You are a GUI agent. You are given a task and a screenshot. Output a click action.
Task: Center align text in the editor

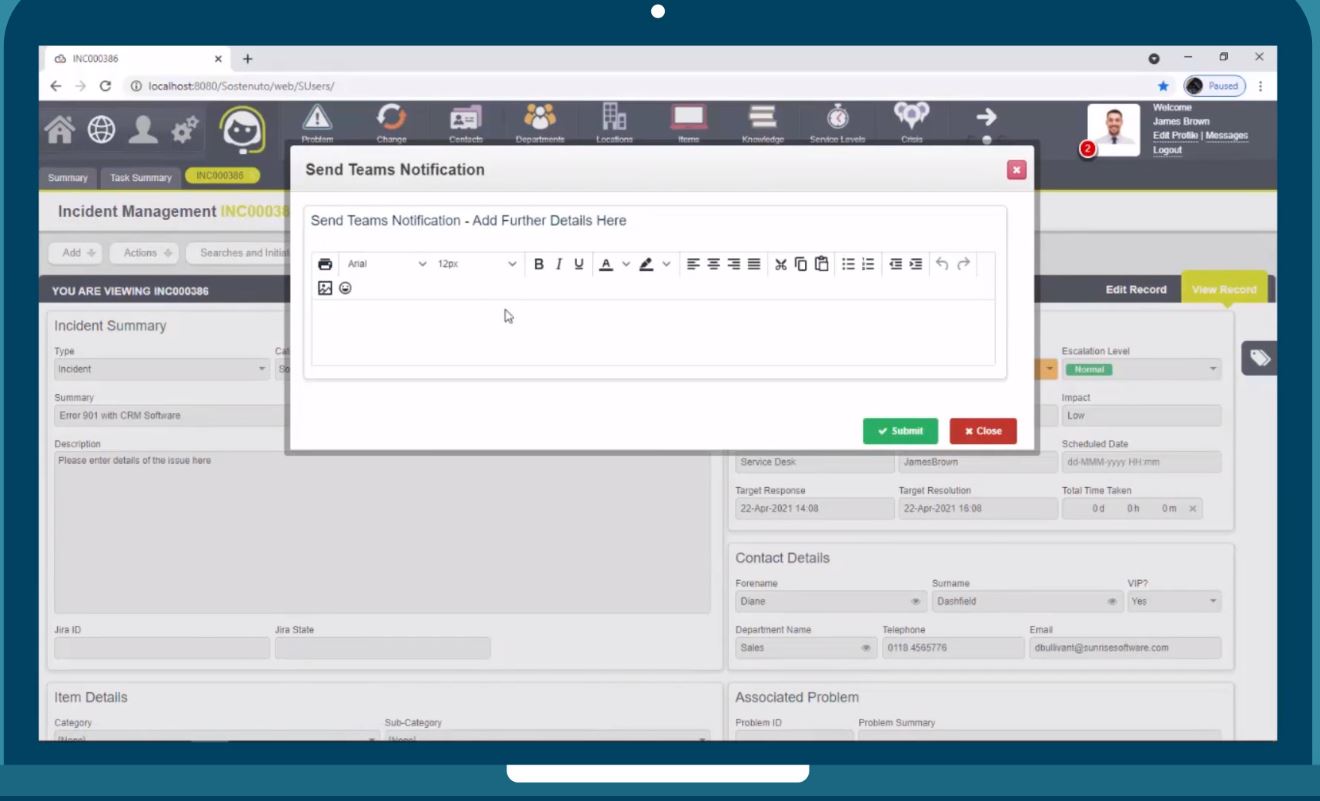pyautogui.click(x=713, y=264)
